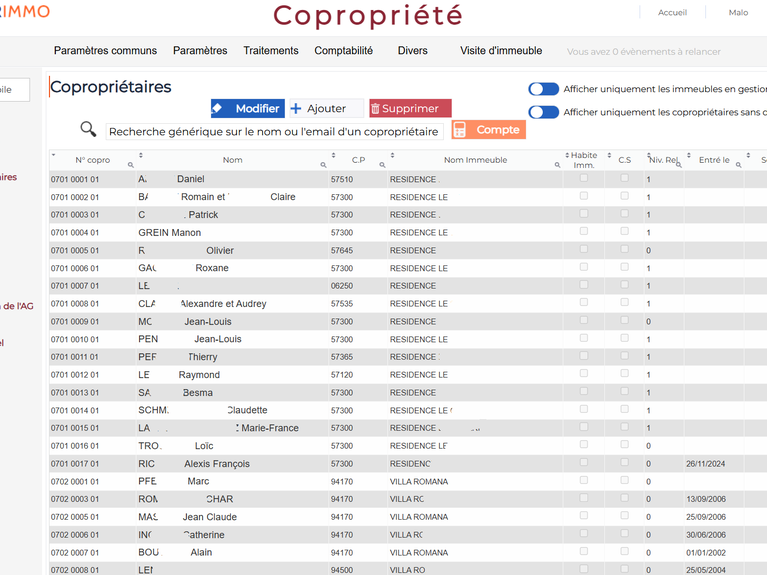Click the Modifier button
This screenshot has width=767, height=575.
click(248, 108)
